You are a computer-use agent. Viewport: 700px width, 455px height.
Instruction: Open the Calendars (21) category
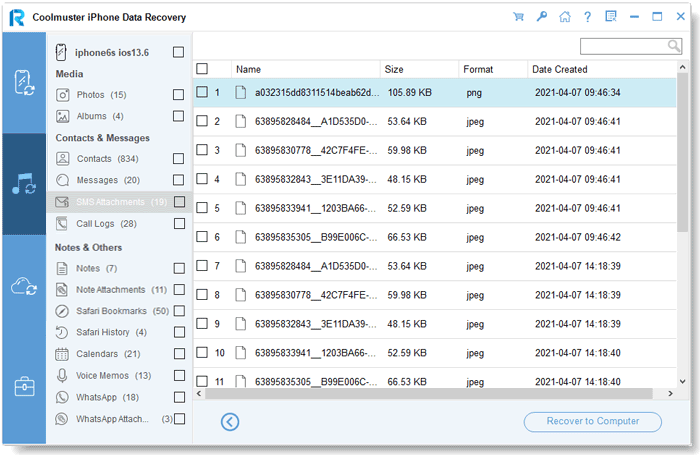[108, 354]
